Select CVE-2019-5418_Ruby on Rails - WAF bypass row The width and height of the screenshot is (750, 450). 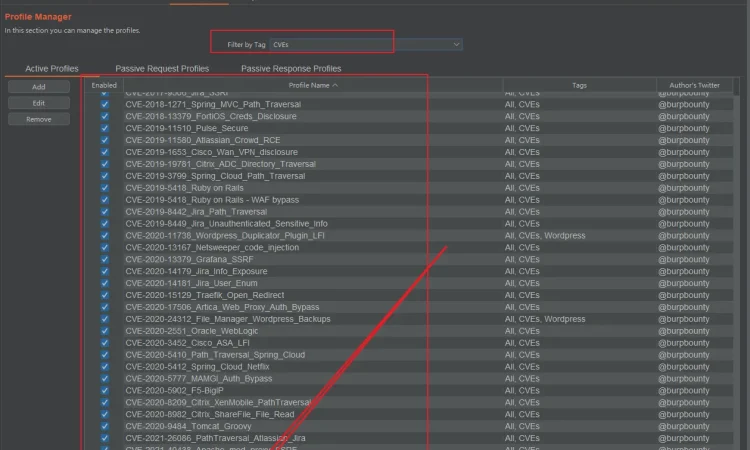[409, 200]
